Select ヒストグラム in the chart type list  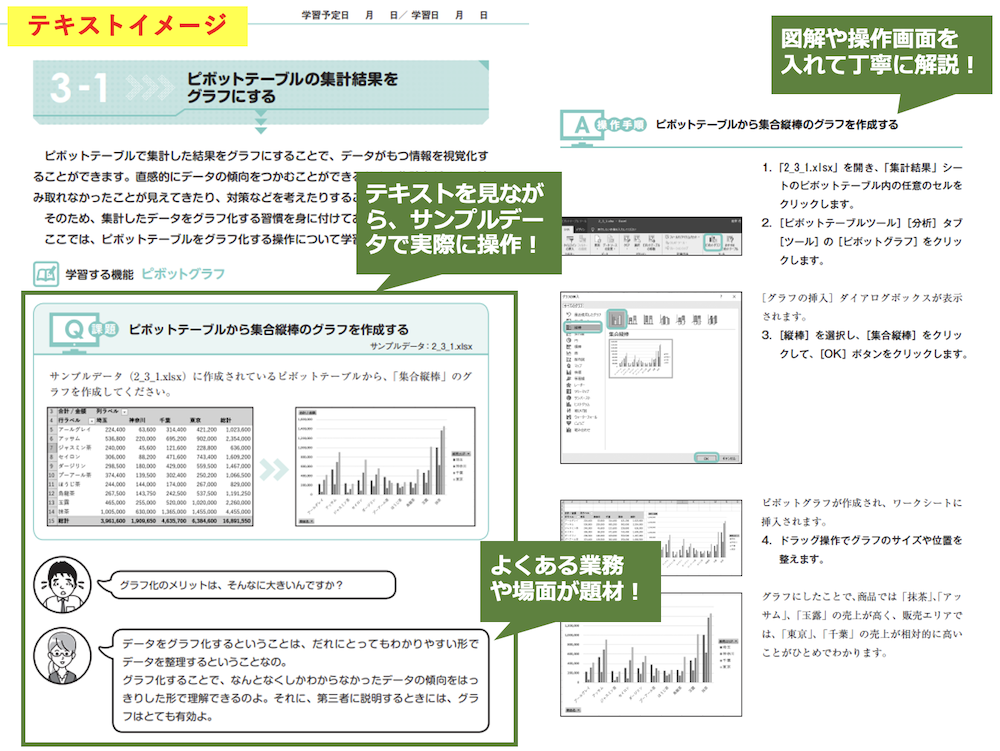578,404
